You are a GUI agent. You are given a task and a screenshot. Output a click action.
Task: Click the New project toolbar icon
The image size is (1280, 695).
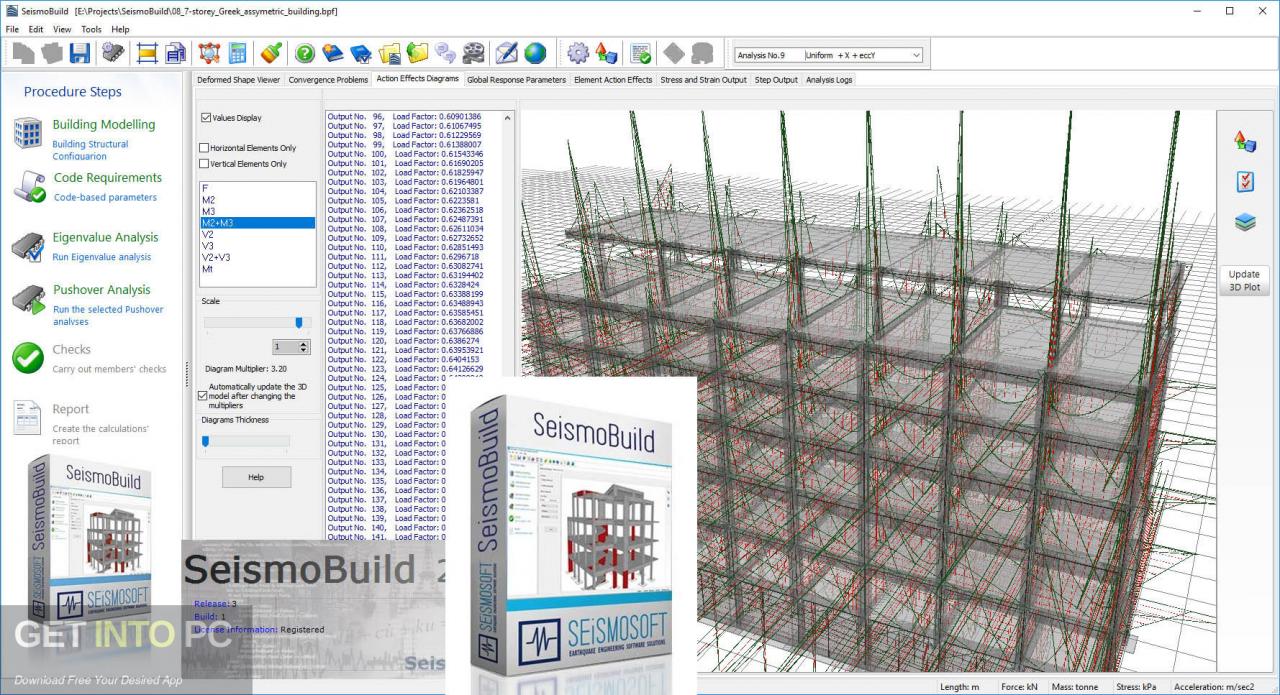point(23,53)
